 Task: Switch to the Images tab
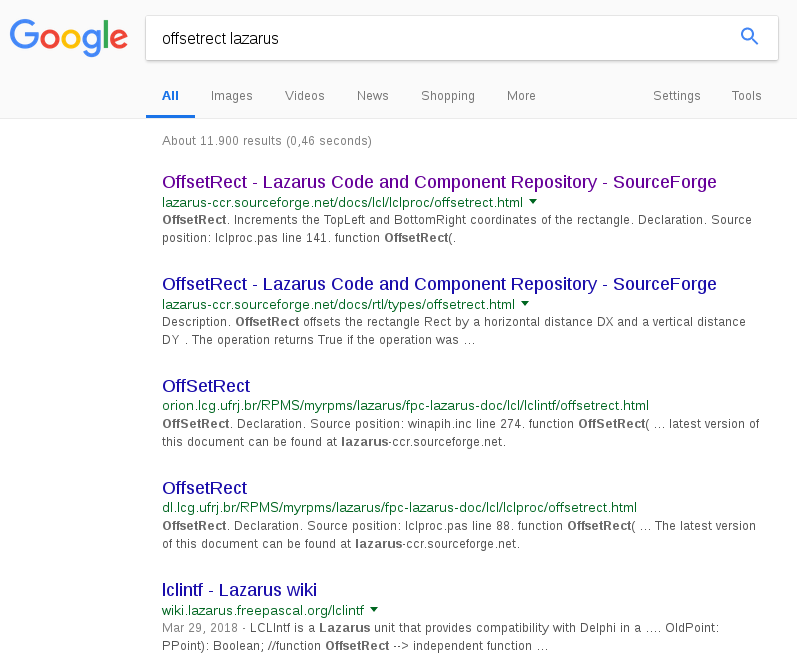click(x=231, y=96)
